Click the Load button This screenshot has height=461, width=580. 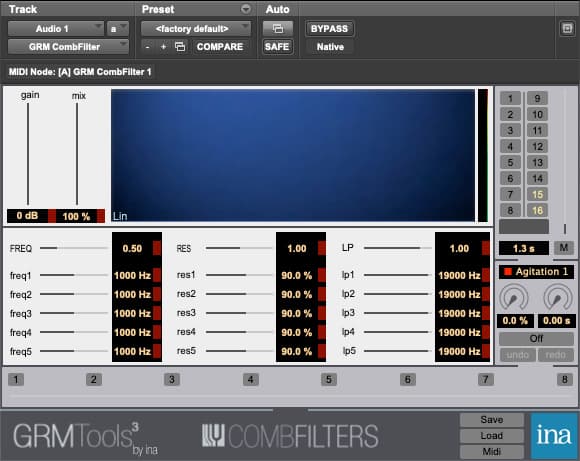coord(492,435)
